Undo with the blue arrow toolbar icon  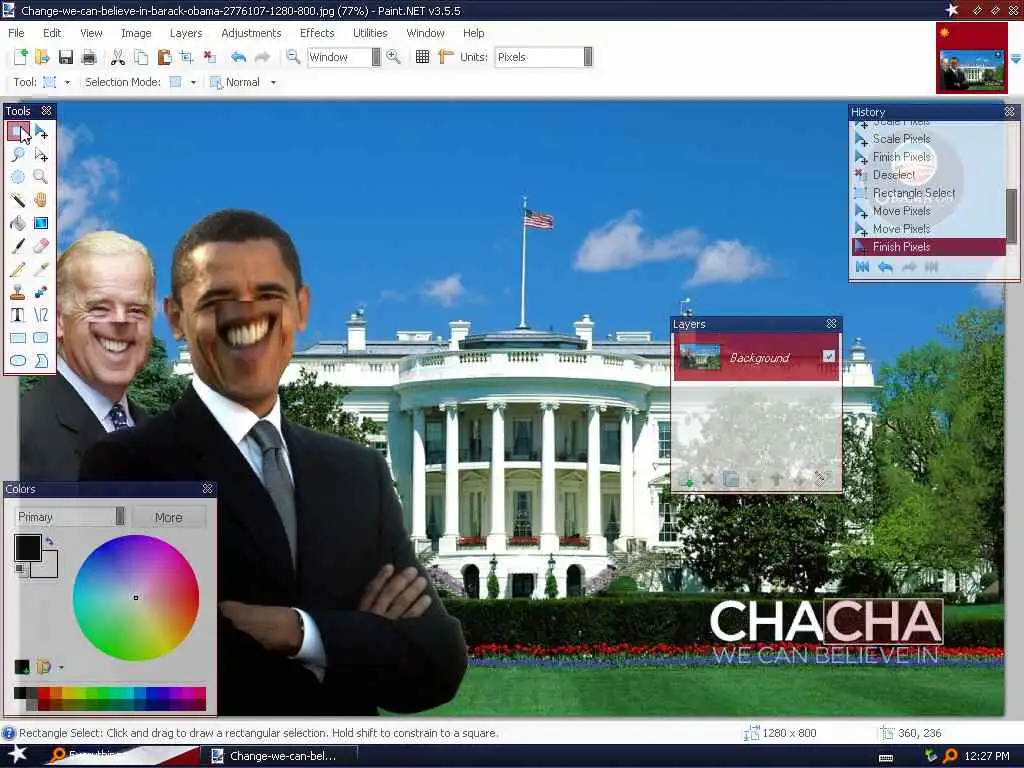tap(238, 57)
